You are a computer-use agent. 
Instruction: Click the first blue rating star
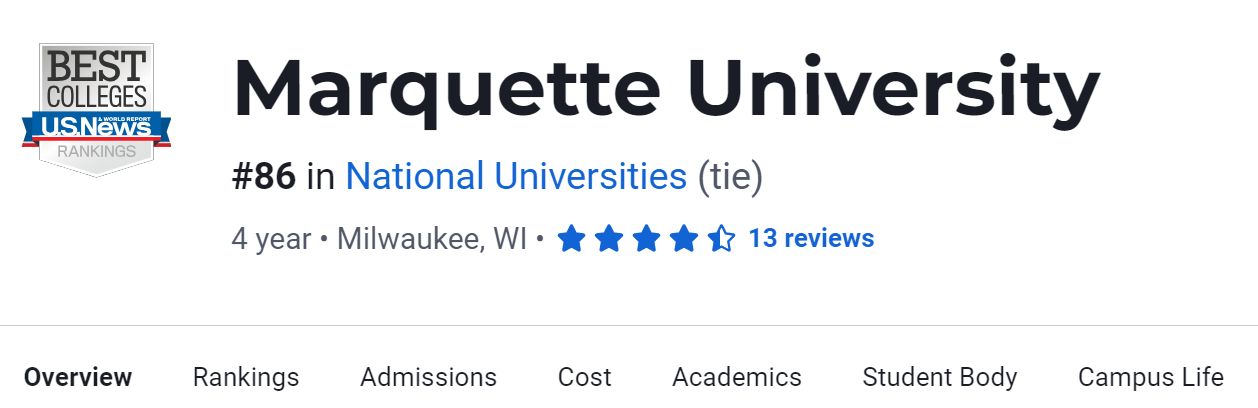571,239
